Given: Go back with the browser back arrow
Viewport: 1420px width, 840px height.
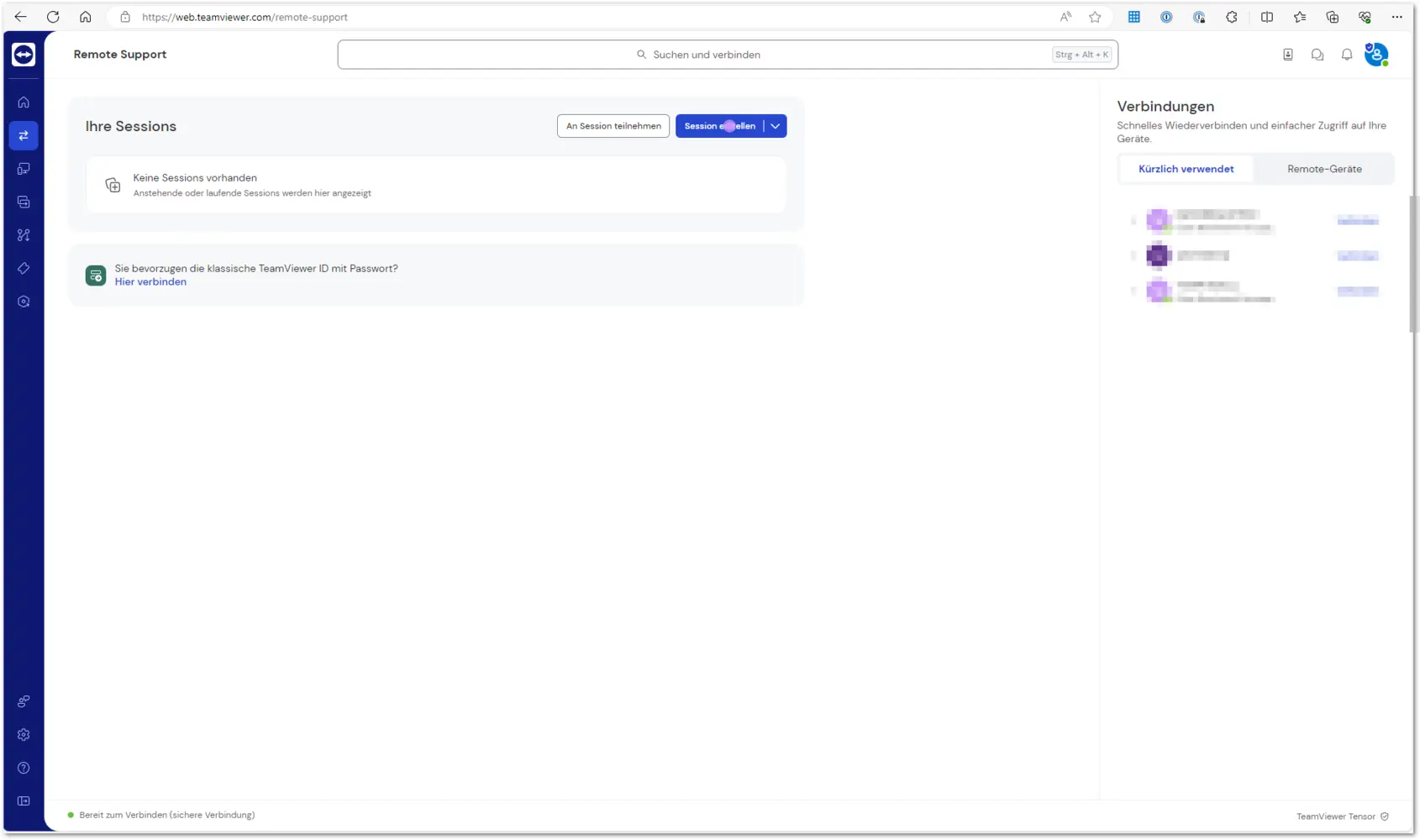Looking at the screenshot, I should (20, 17).
